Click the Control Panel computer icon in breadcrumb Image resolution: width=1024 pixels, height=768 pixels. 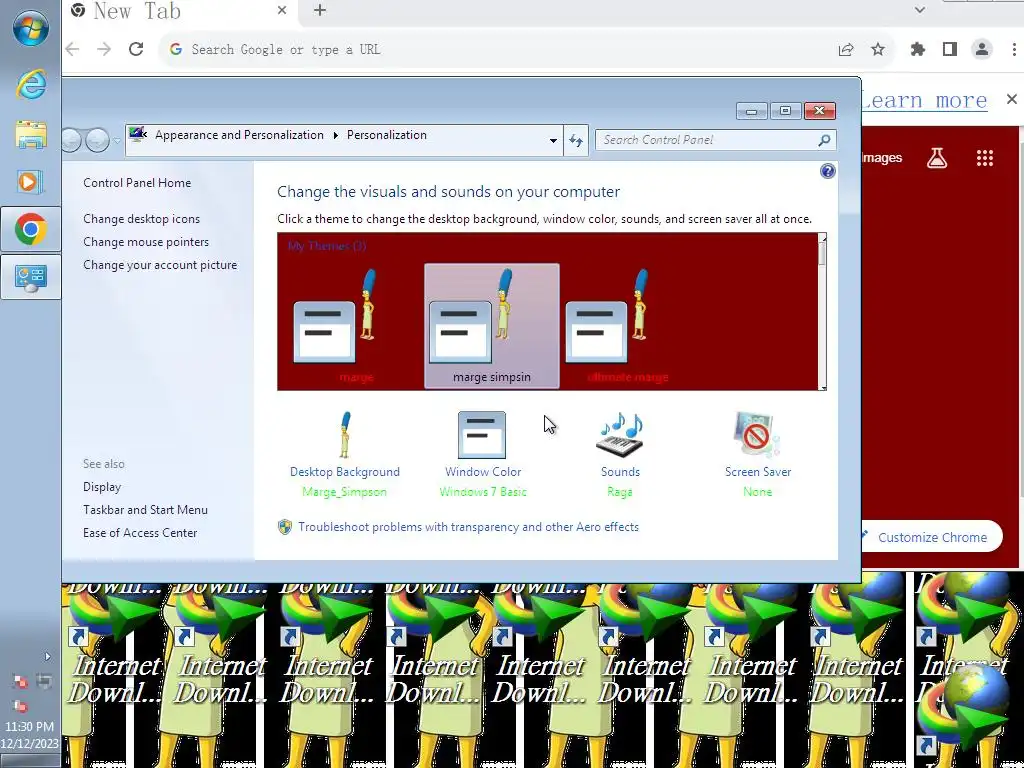[x=137, y=135]
